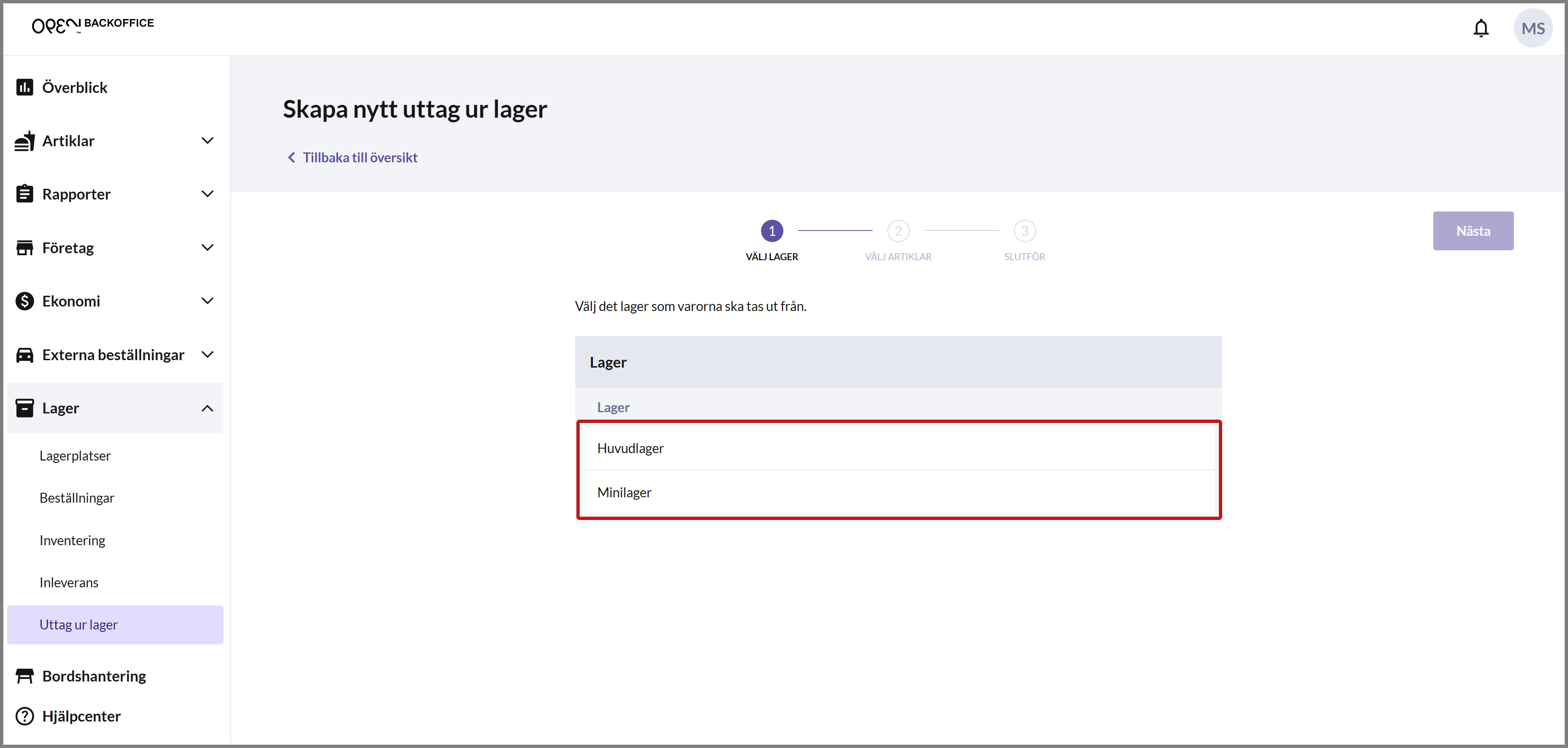Open the notifications bell
This screenshot has width=1568, height=748.
coord(1480,28)
